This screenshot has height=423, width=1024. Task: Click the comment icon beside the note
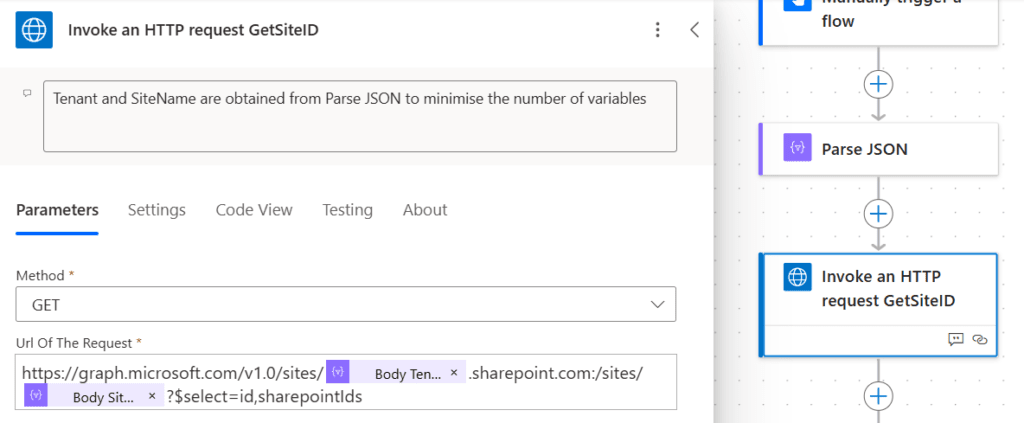(x=27, y=93)
